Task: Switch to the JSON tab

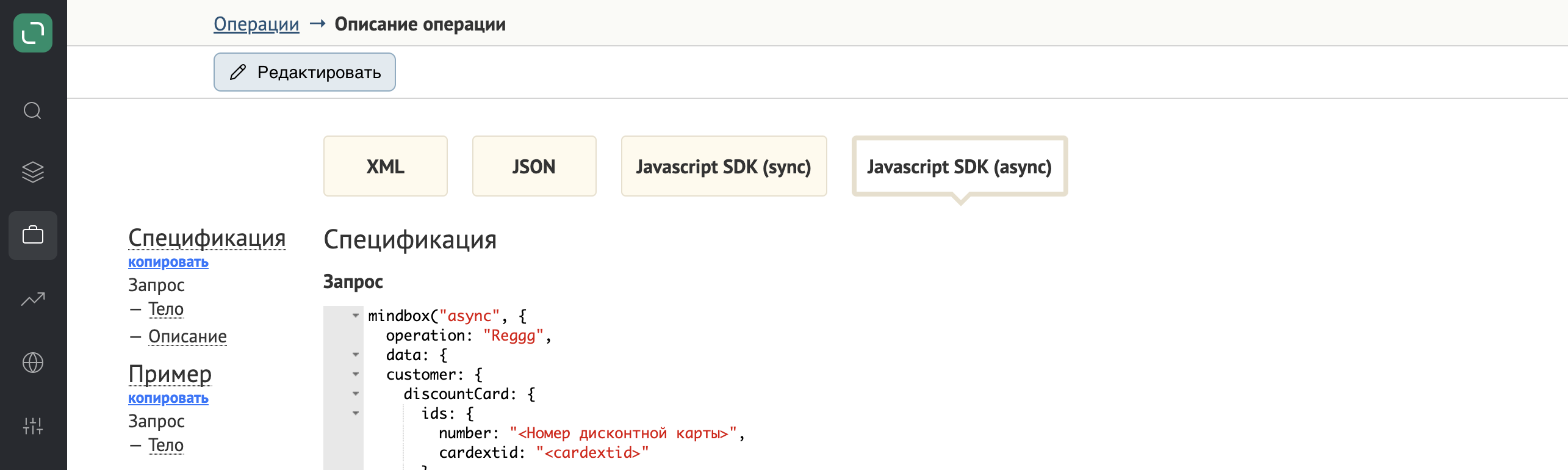Action: pos(534,166)
